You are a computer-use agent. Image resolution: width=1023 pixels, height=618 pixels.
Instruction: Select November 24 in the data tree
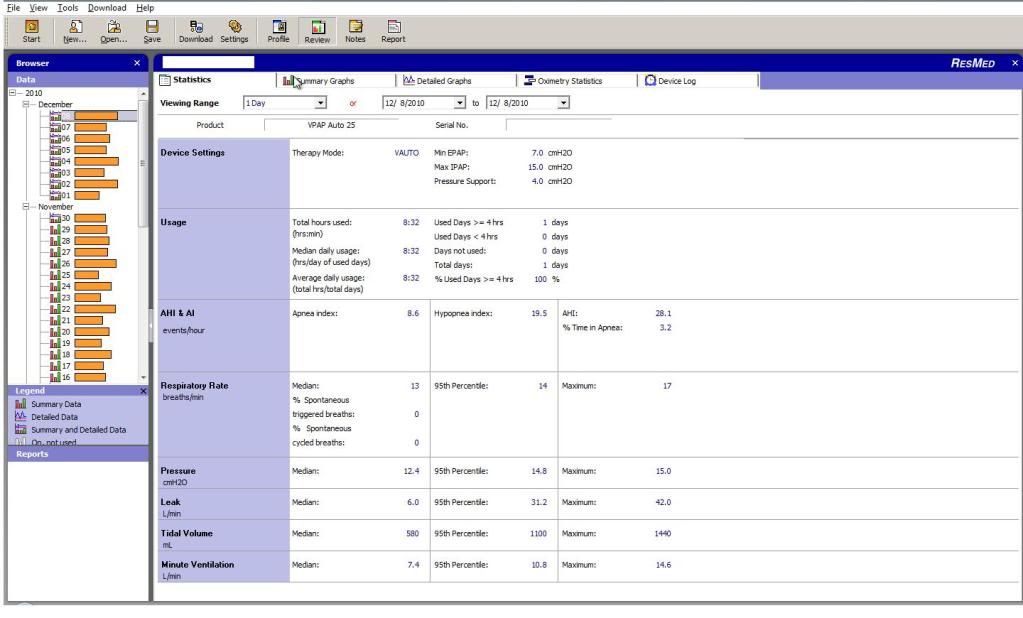pyautogui.click(x=80, y=286)
